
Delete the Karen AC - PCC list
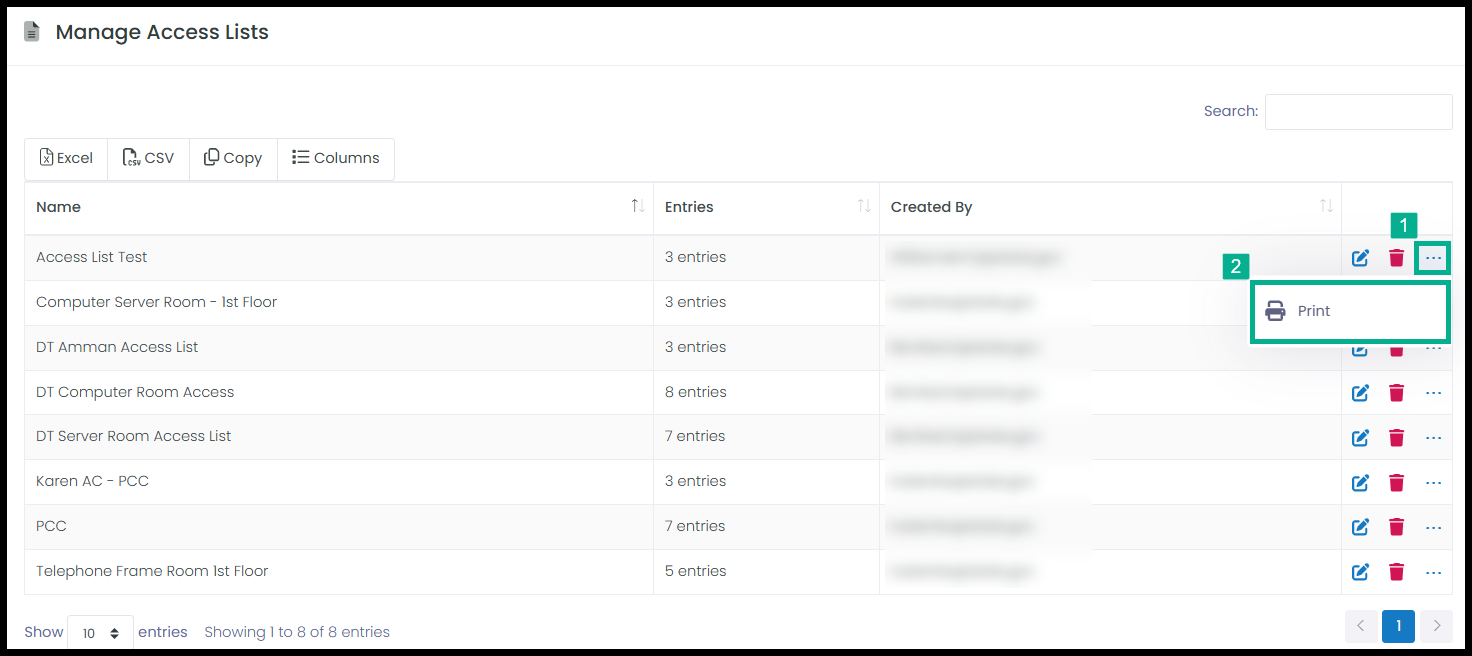tap(1396, 483)
